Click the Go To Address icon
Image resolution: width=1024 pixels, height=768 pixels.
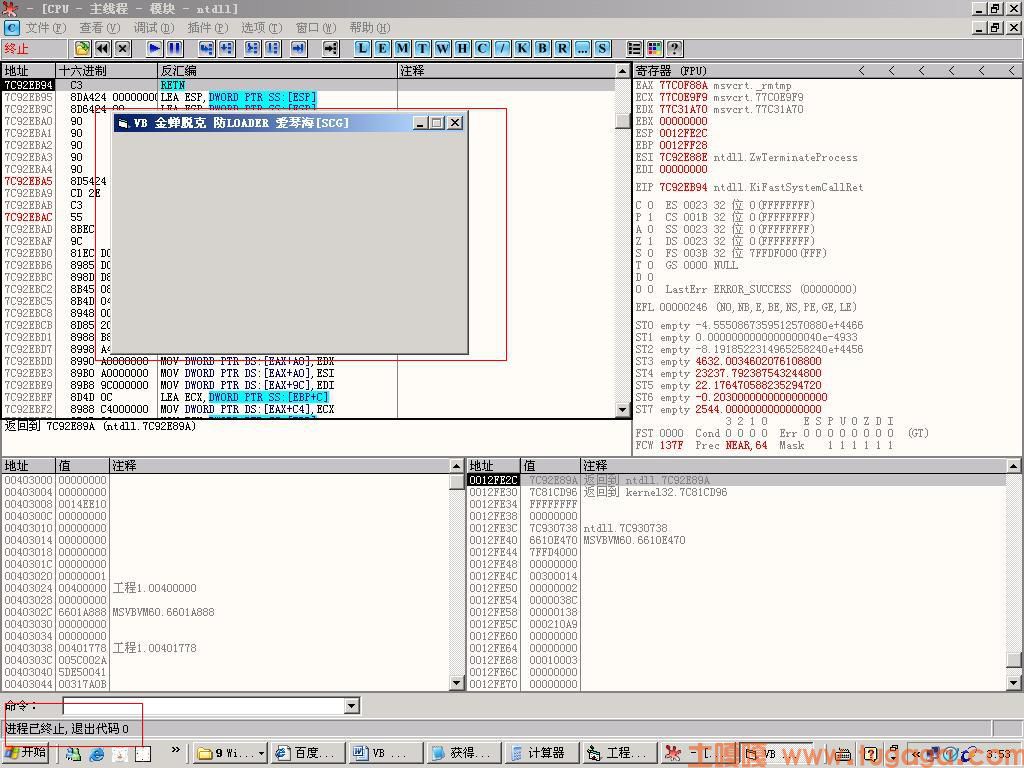330,48
